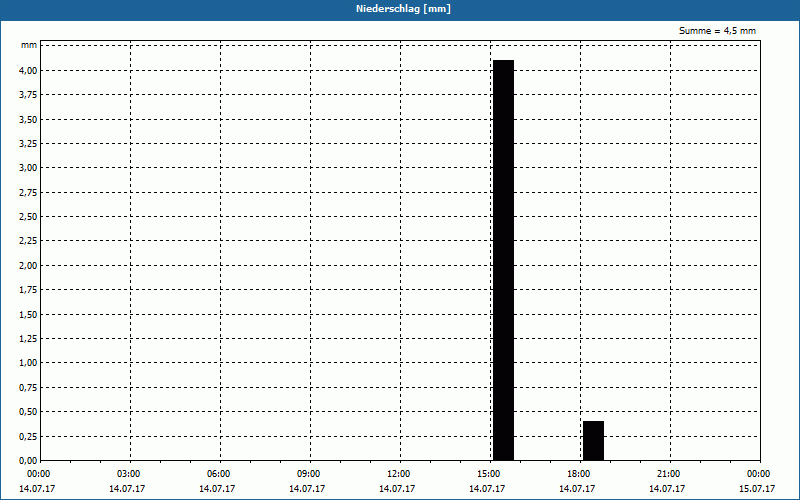
Task: Click the 15.07.17 date label
Action: tap(757, 489)
